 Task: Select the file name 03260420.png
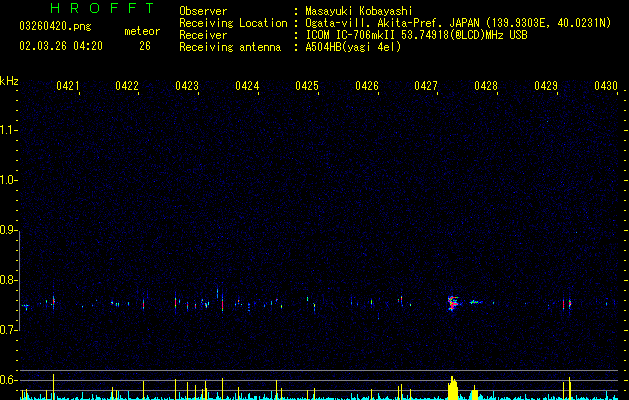55,27
